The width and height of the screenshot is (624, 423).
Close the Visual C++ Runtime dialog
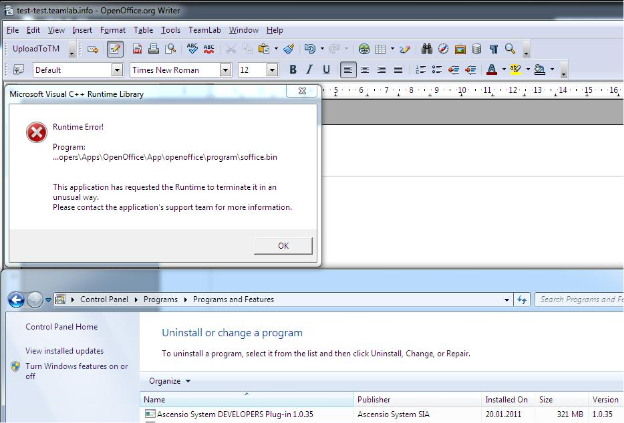click(x=302, y=91)
